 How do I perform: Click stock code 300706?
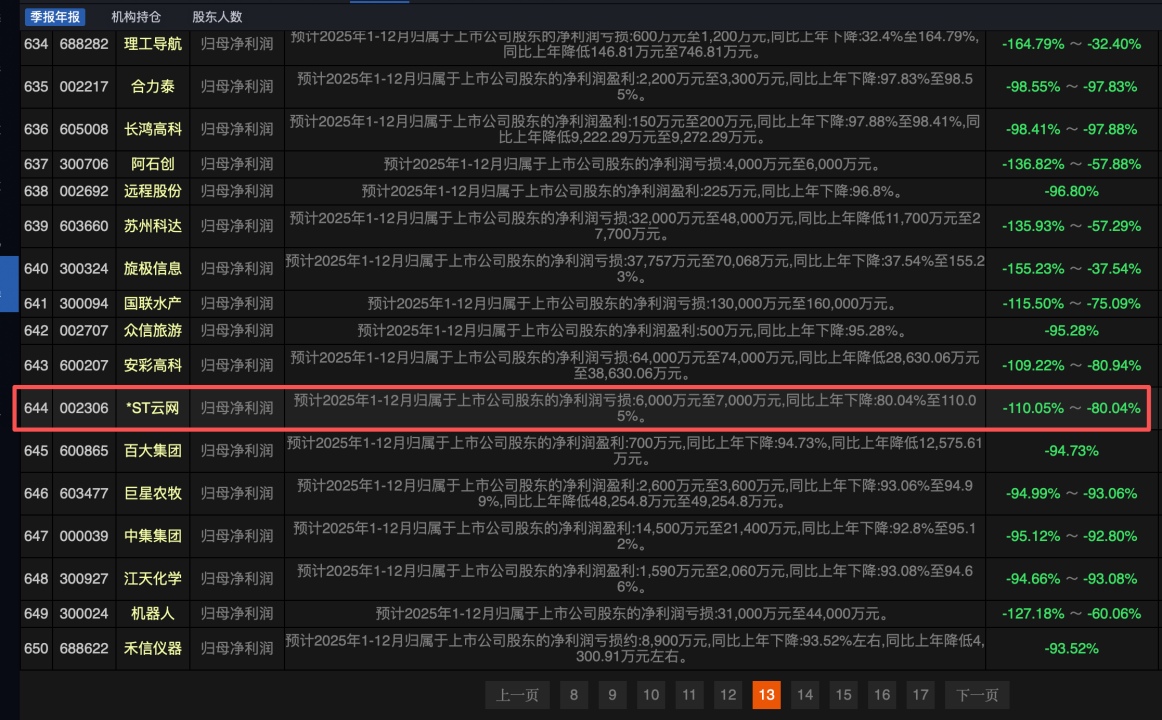(x=84, y=164)
